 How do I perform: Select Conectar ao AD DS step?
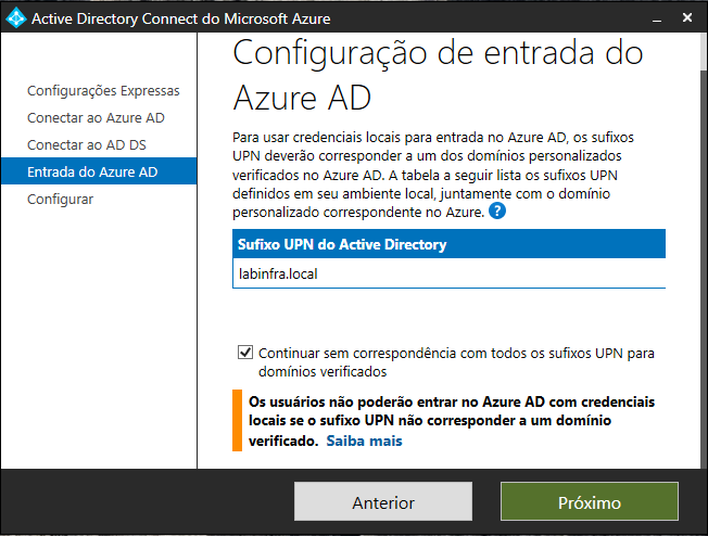pos(87,145)
